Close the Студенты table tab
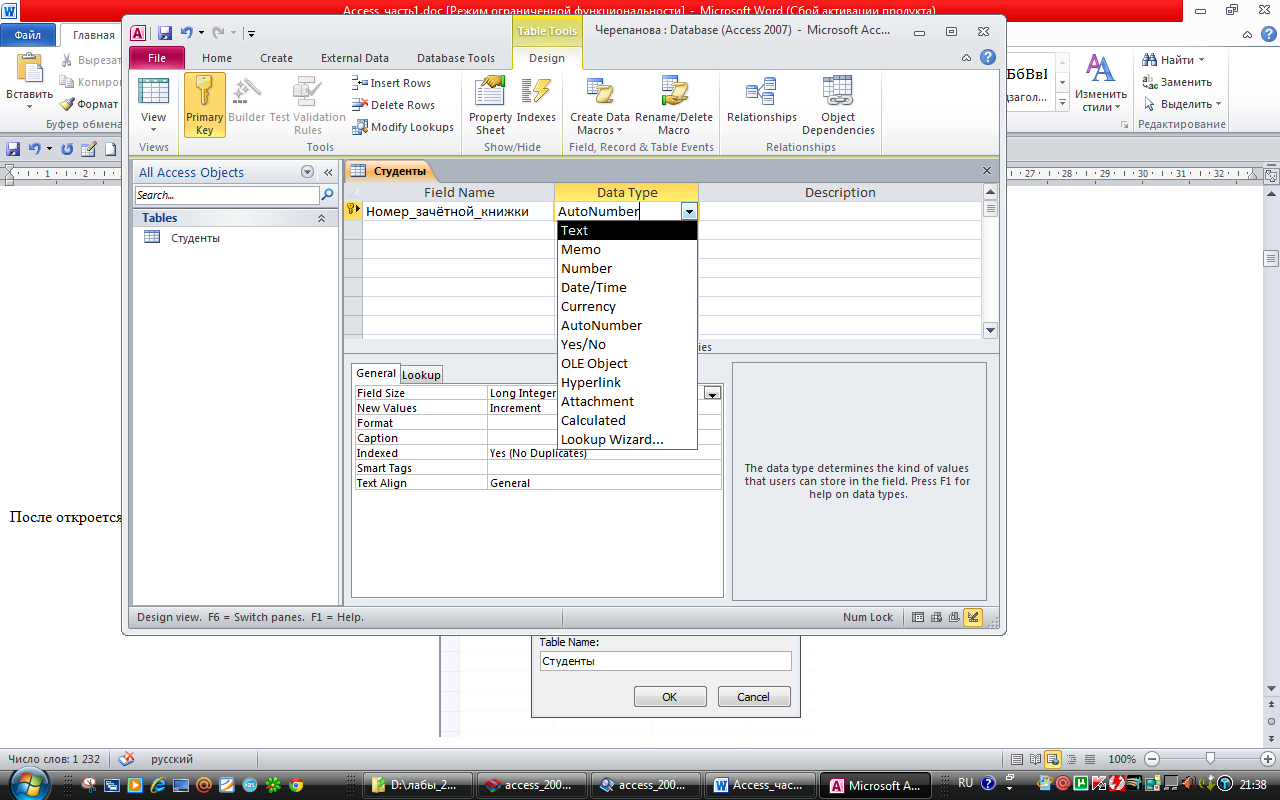This screenshot has width=1280, height=800. pyautogui.click(x=987, y=171)
